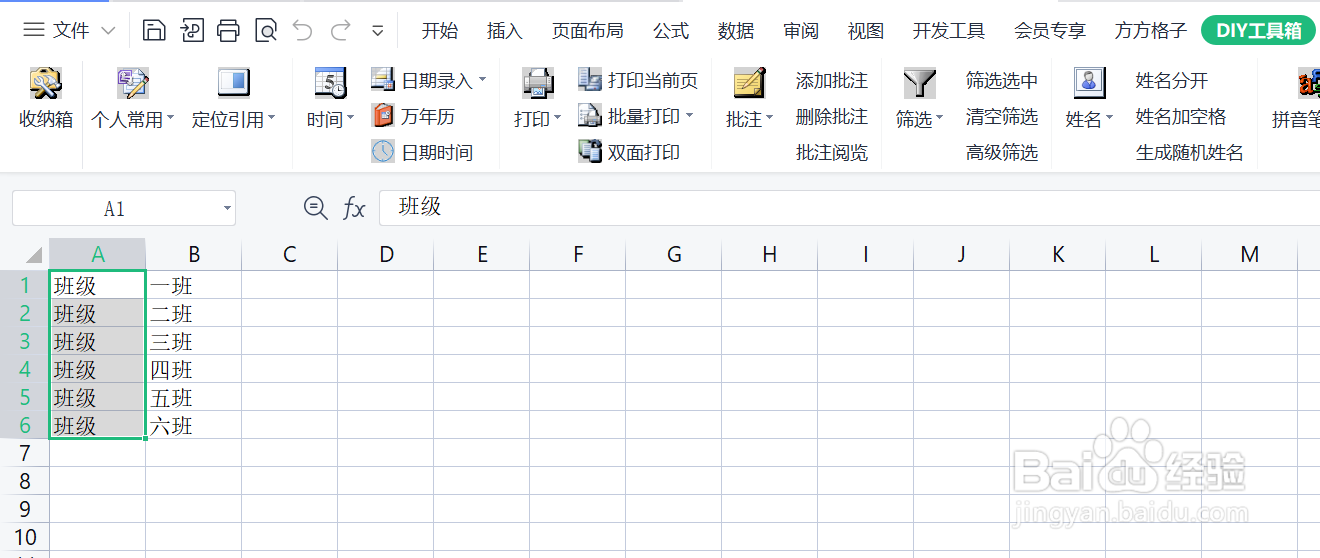
Task: Open the 页面布局 tab
Action: [x=587, y=31]
